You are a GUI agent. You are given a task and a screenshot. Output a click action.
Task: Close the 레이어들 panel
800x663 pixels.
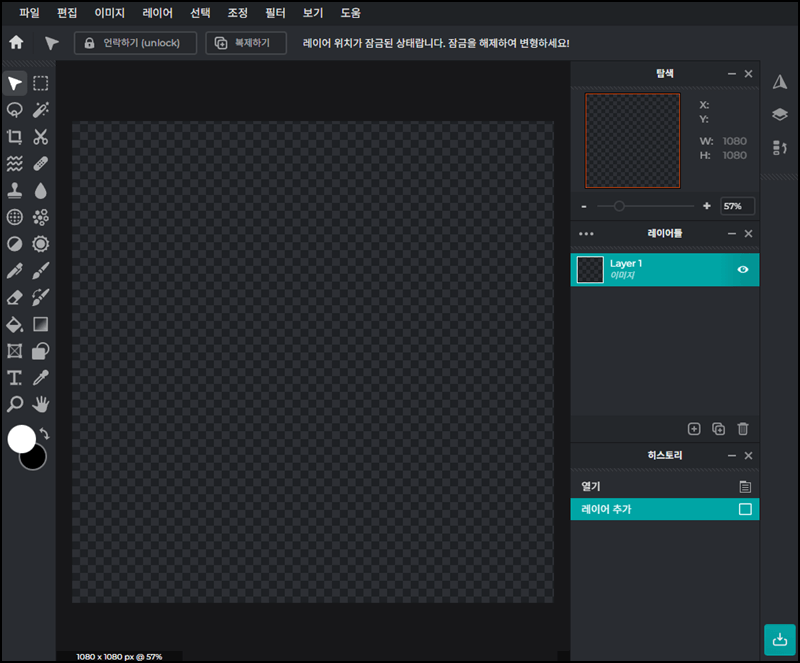point(748,234)
